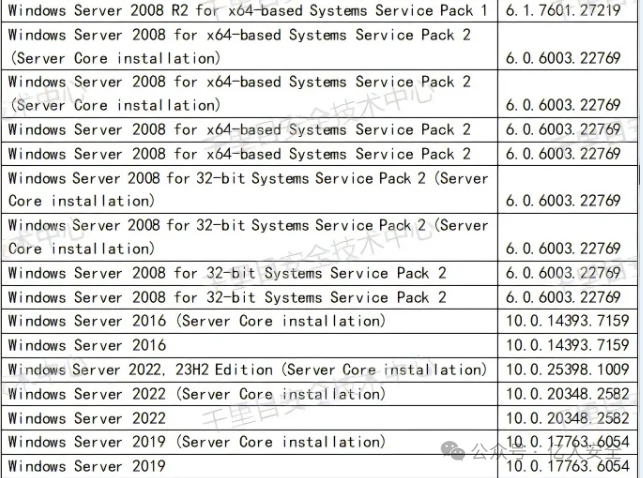Click 10.0.20348.2582 in 2022 Server Core row
The height and width of the screenshot is (478, 643).
(x=568, y=394)
